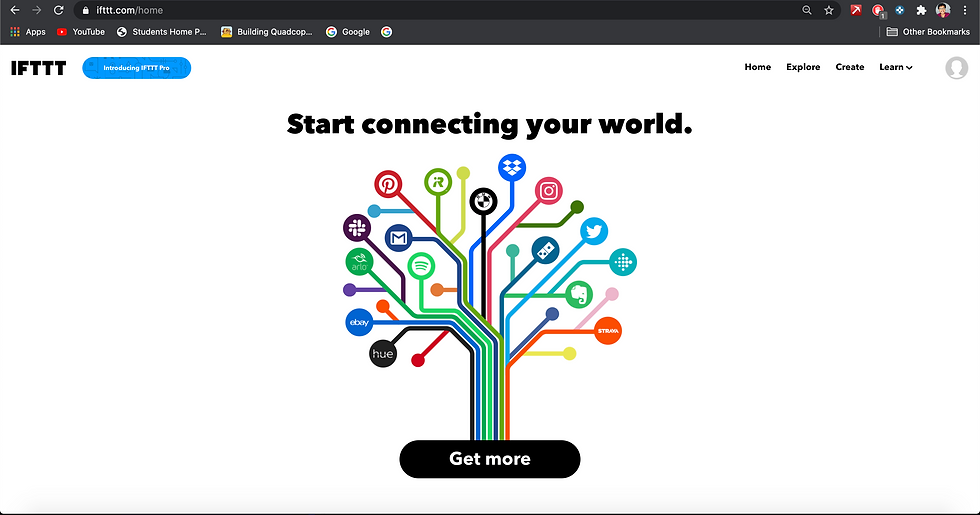This screenshot has width=980, height=515.
Task: Open the Chrome profile avatar
Action: tap(943, 10)
